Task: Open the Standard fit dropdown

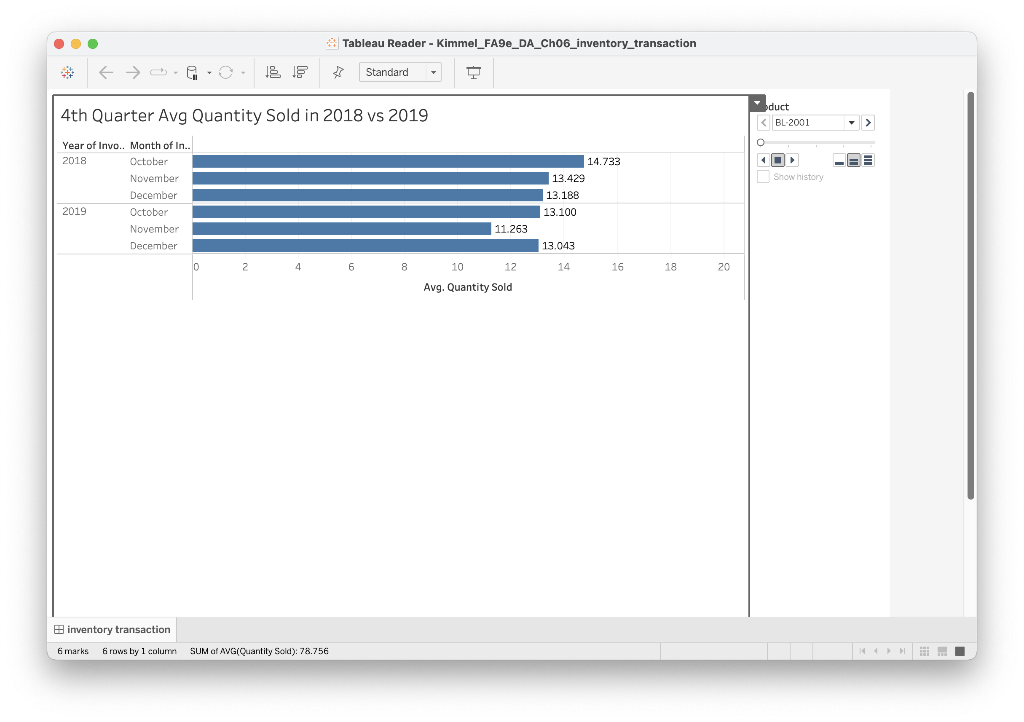Action: coord(400,72)
